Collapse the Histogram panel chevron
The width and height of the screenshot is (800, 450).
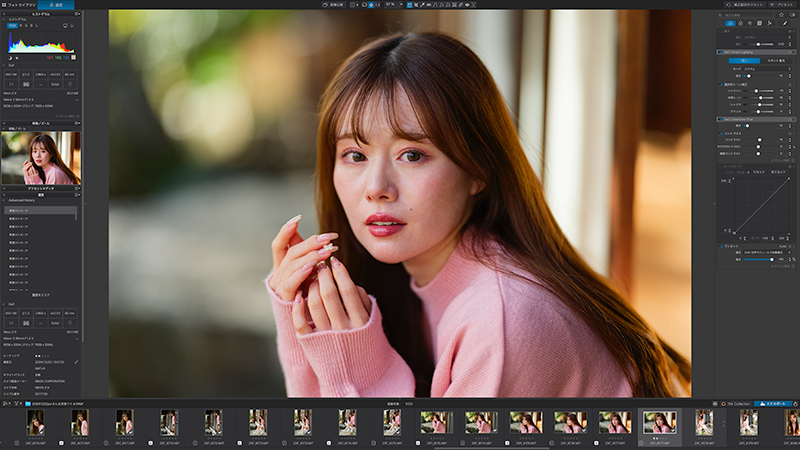click(x=5, y=19)
